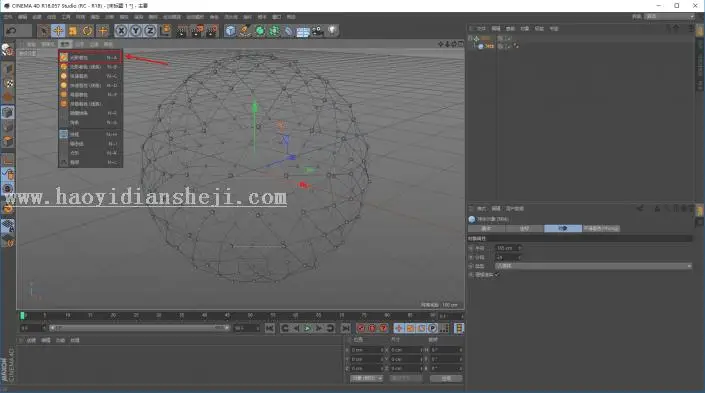Open the coordinate mode dropdown under Position

point(366,379)
